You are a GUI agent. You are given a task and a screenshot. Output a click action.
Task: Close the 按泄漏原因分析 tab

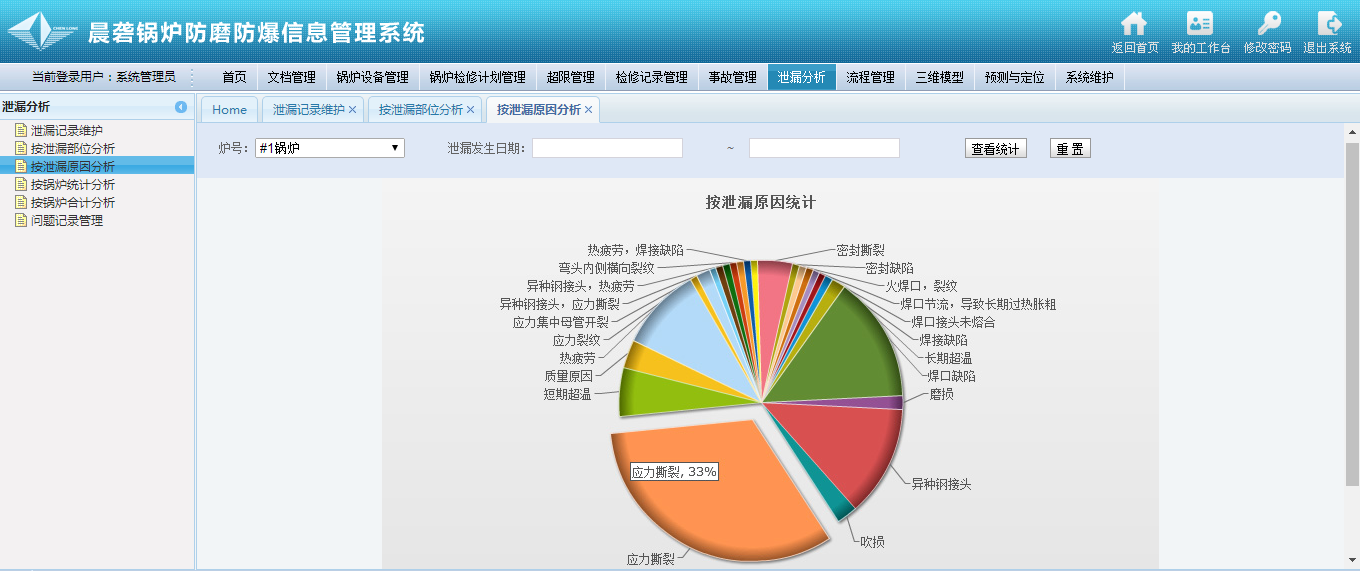[x=588, y=110]
